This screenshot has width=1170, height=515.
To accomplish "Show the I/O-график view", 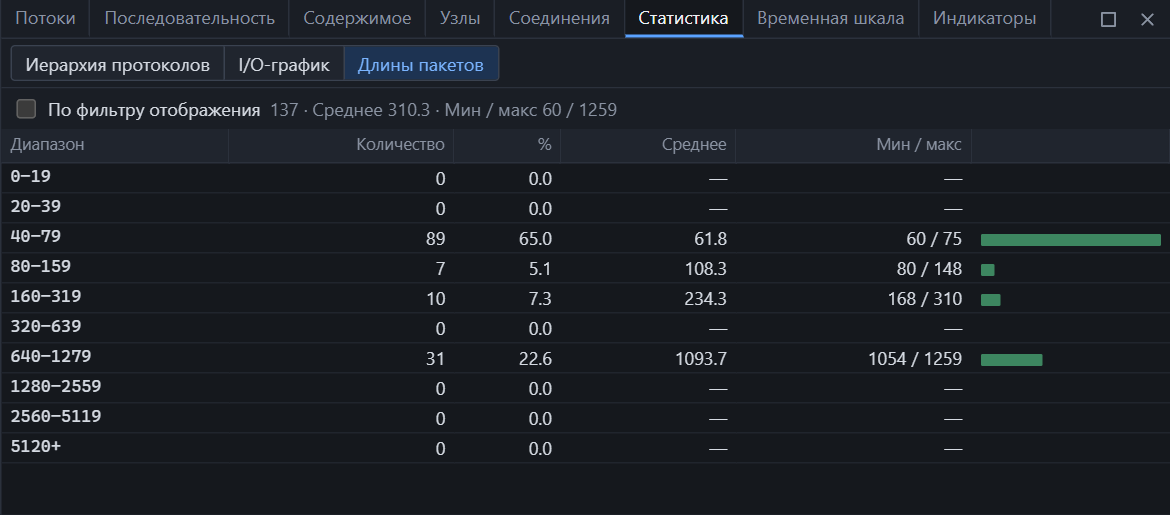I will (284, 63).
